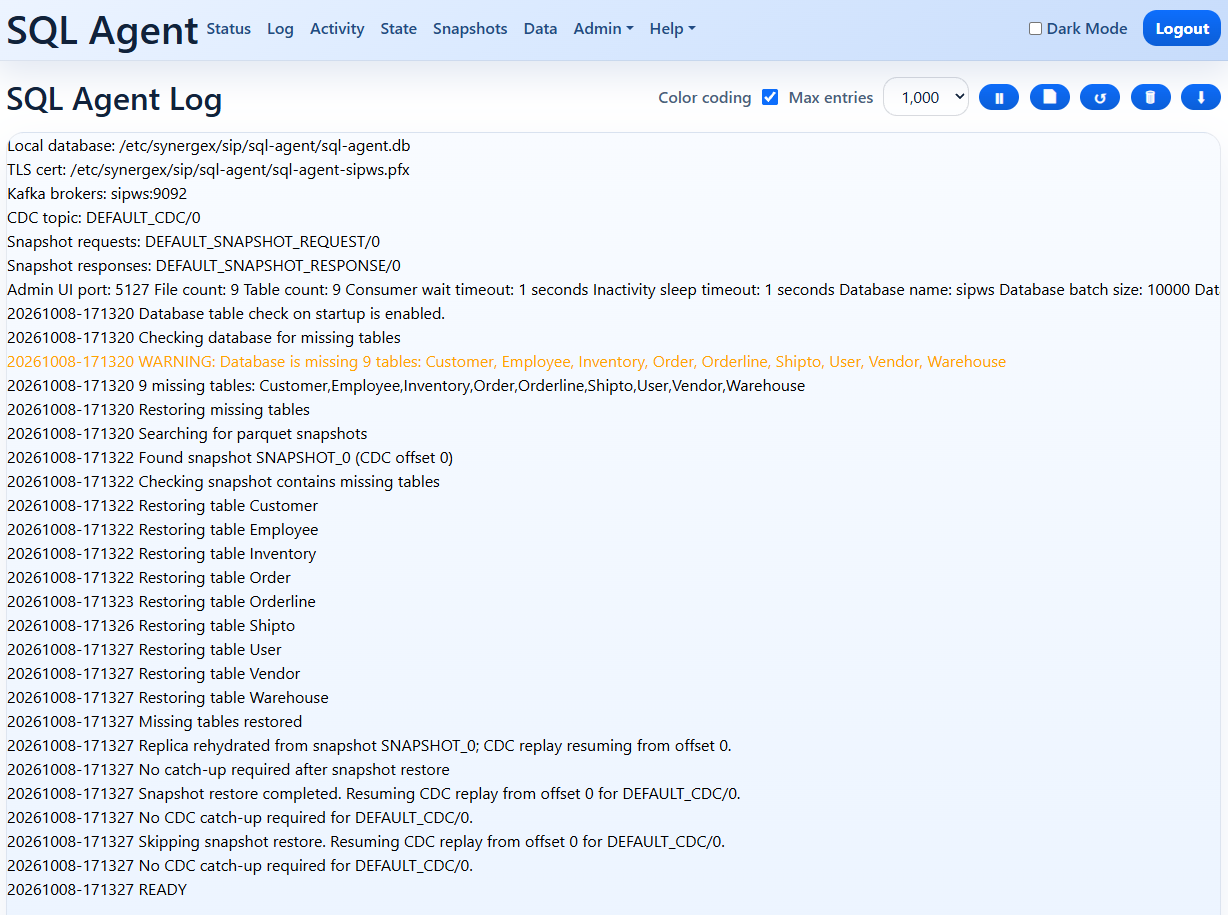The image size is (1228, 915).
Task: Click the Restoring table Vendor log line
Action: pos(153,674)
